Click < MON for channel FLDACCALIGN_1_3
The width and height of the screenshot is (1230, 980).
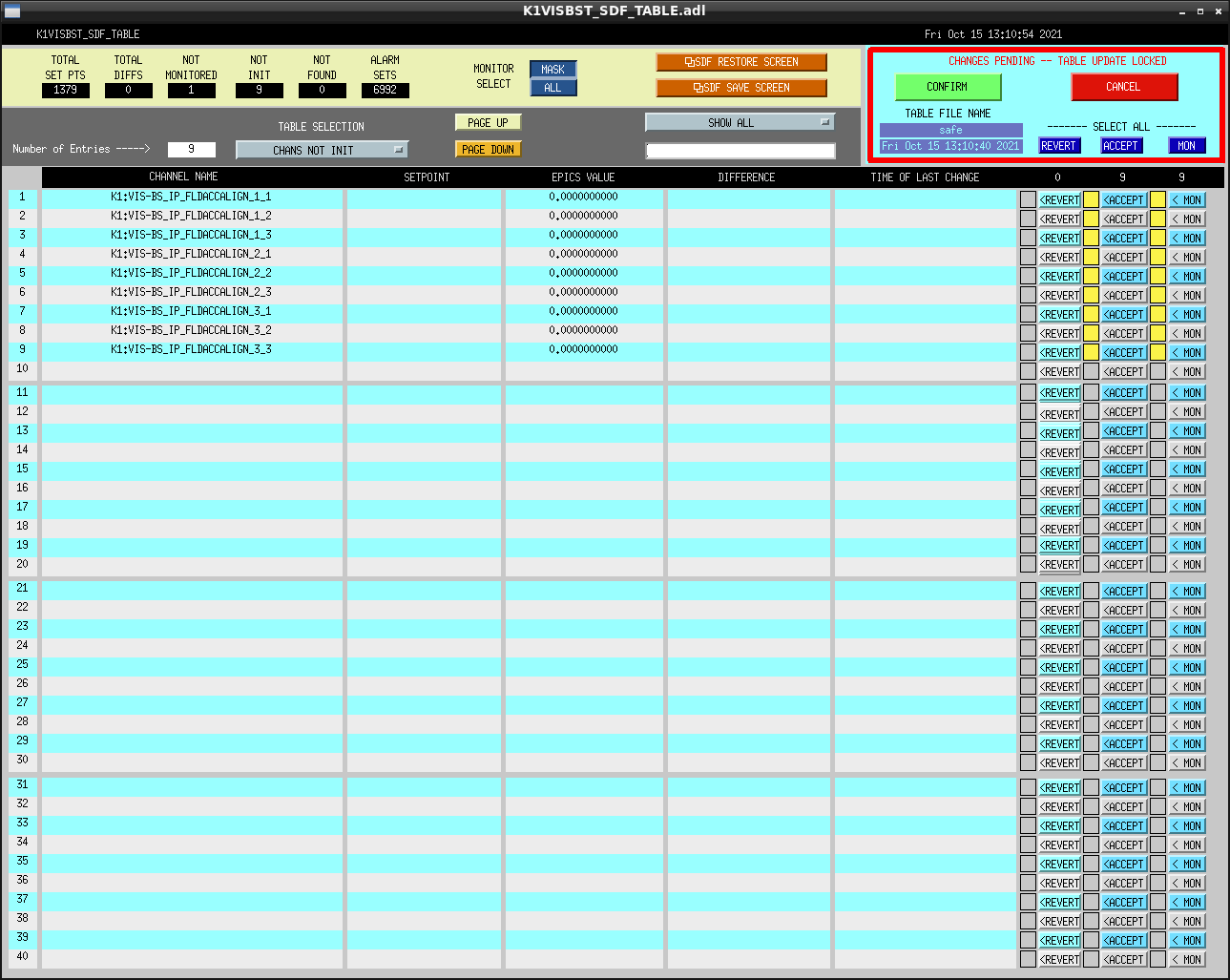pos(1187,239)
